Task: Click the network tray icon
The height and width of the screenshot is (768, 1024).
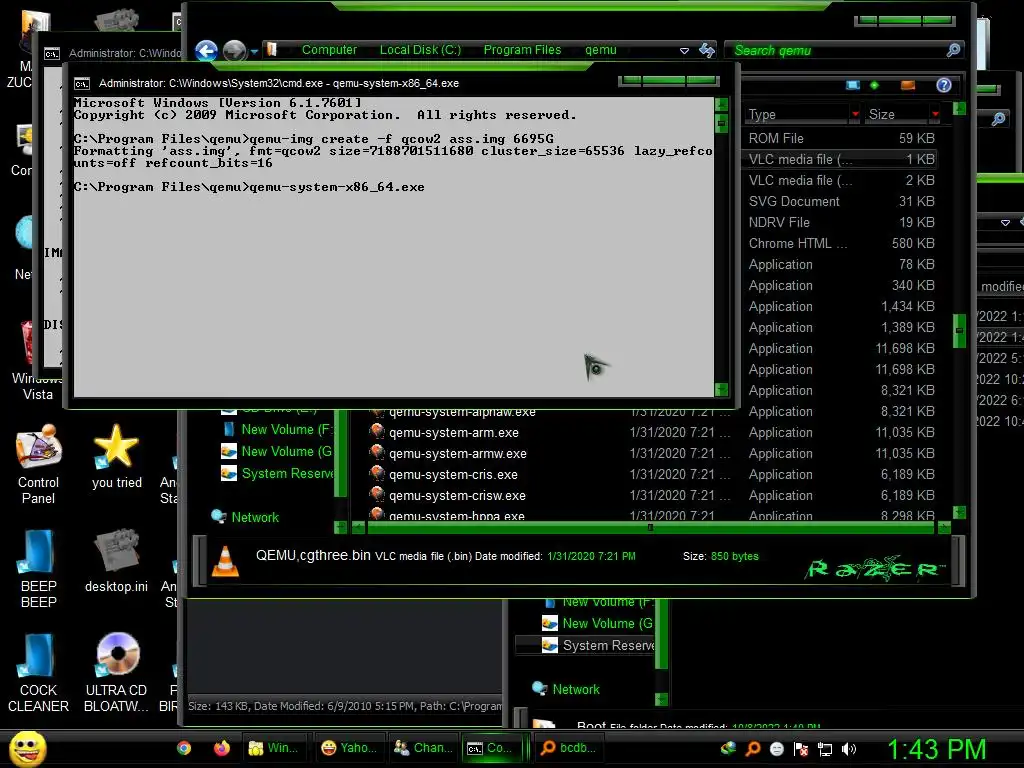Action: point(825,749)
